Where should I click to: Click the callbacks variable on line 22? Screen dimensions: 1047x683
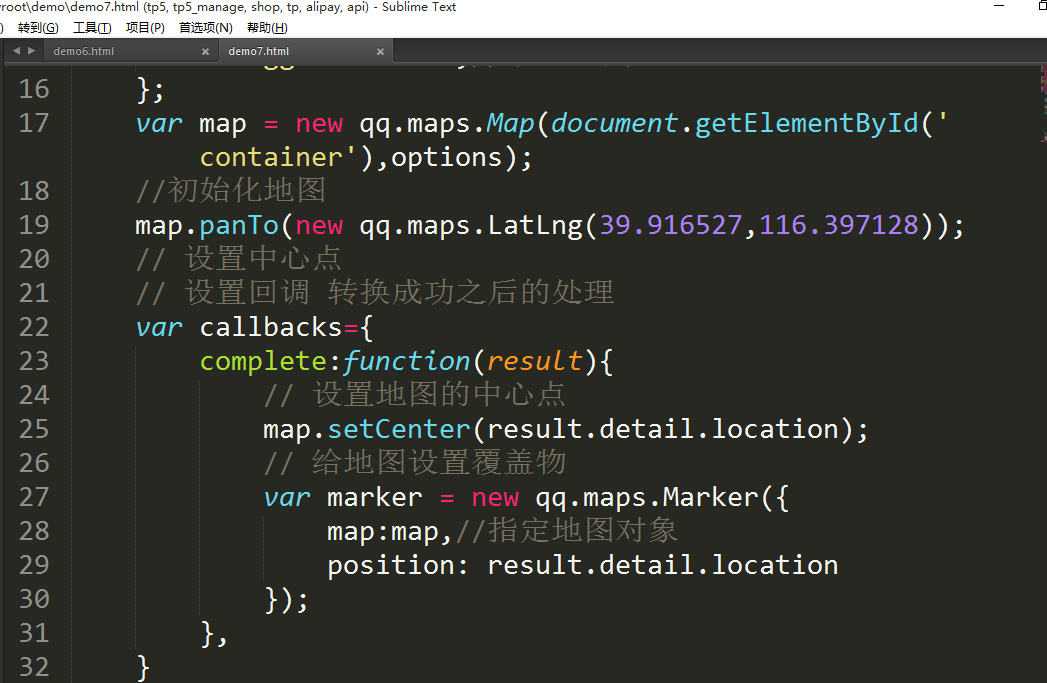pos(271,327)
